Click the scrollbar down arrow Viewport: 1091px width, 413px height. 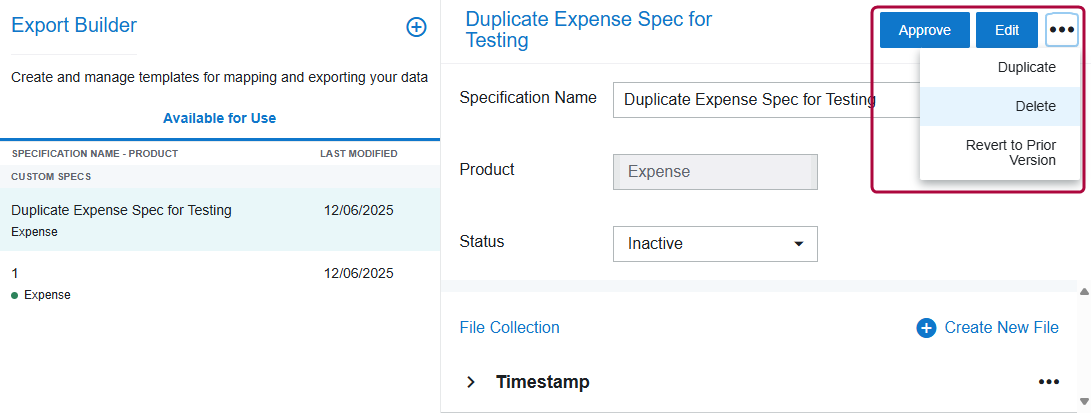[x=1084, y=403]
